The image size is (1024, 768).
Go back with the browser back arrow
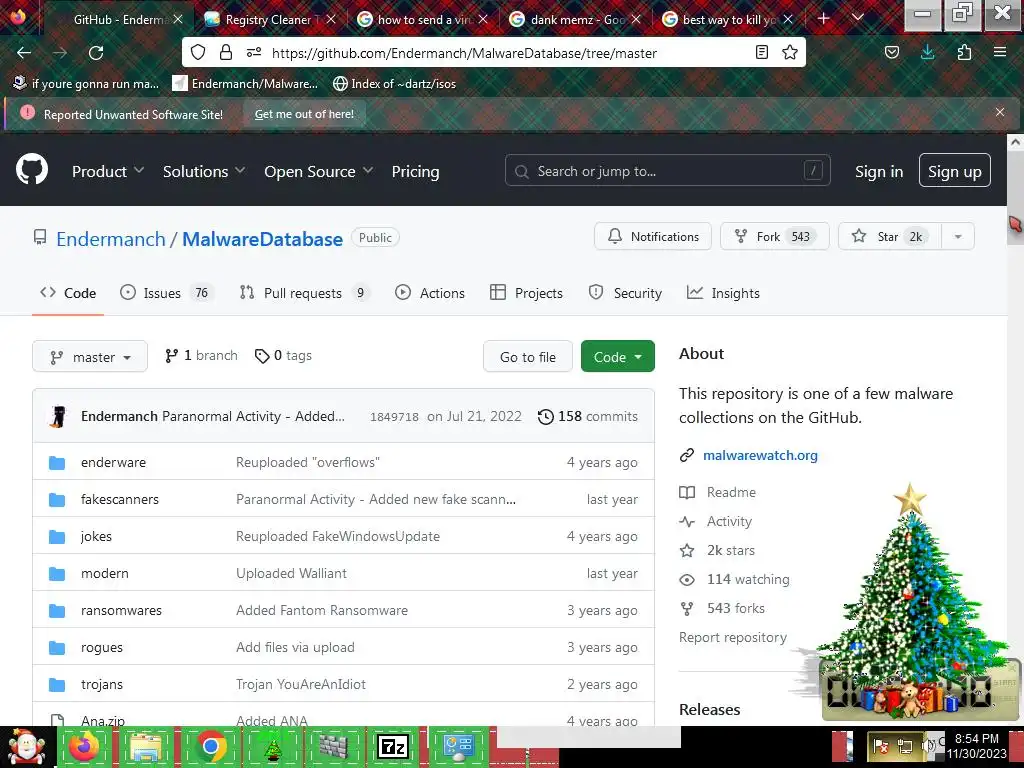coord(24,53)
